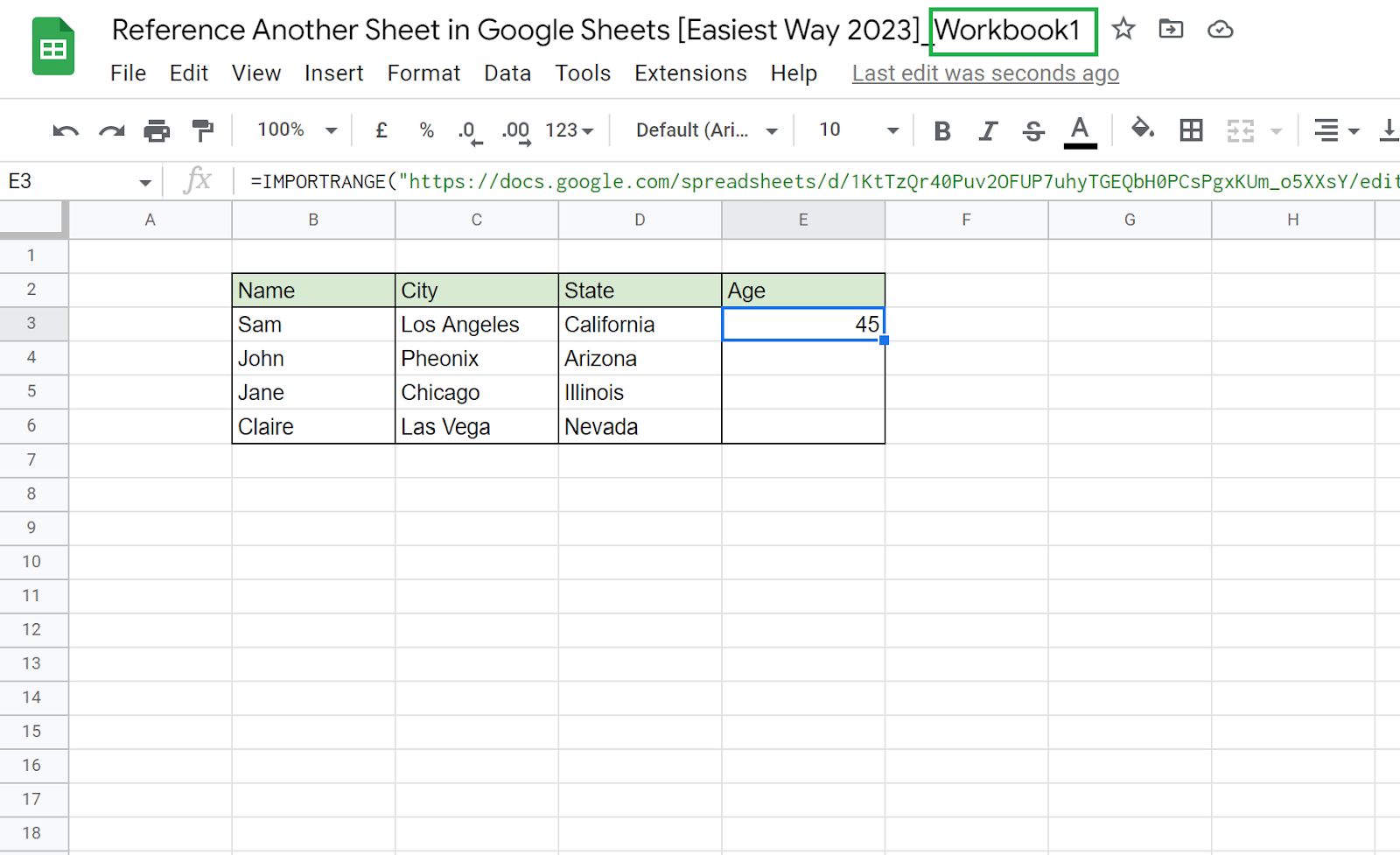Open the View menu
The height and width of the screenshot is (855, 1400).
(256, 74)
